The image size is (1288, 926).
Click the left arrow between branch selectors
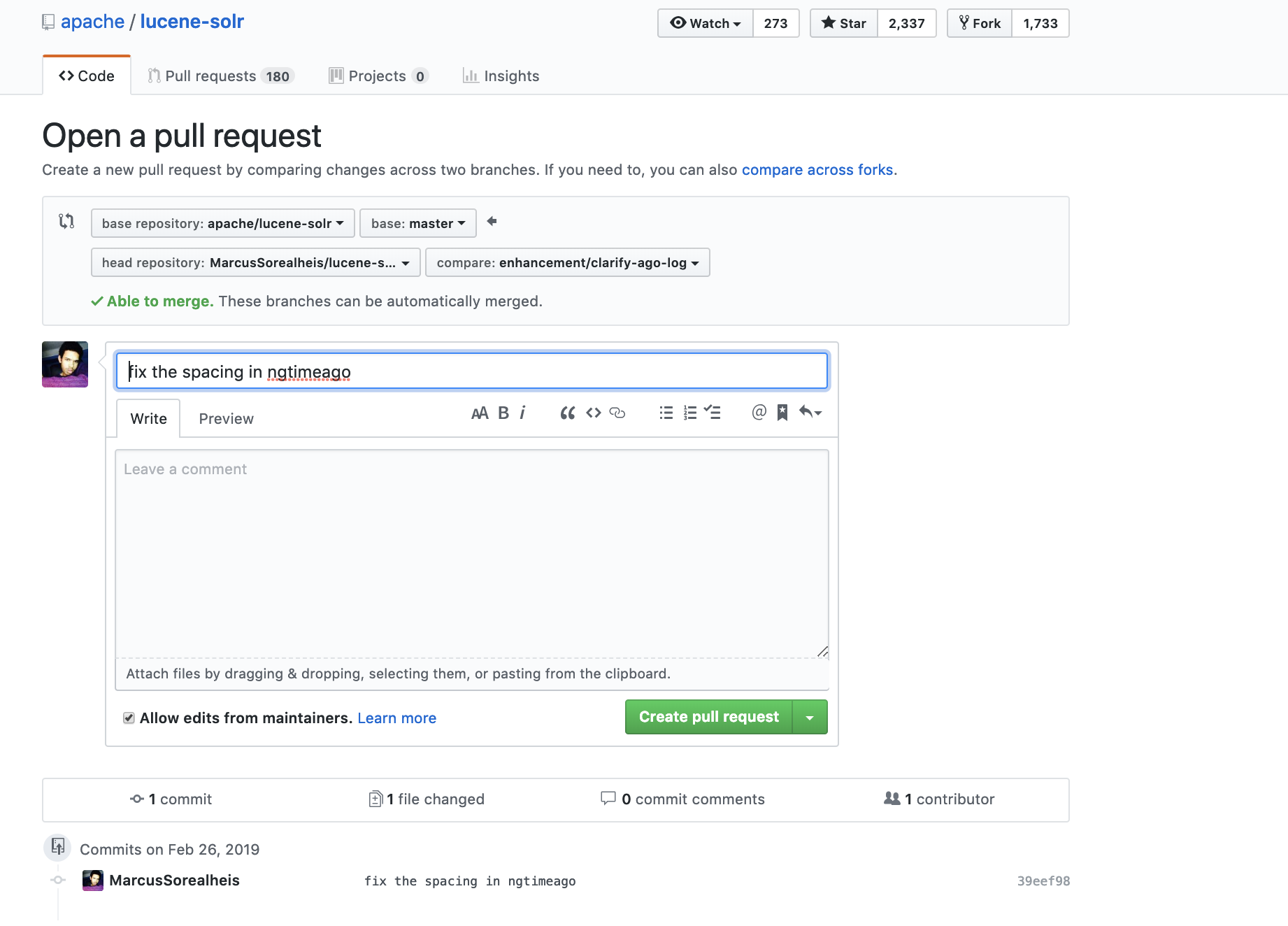coord(492,222)
